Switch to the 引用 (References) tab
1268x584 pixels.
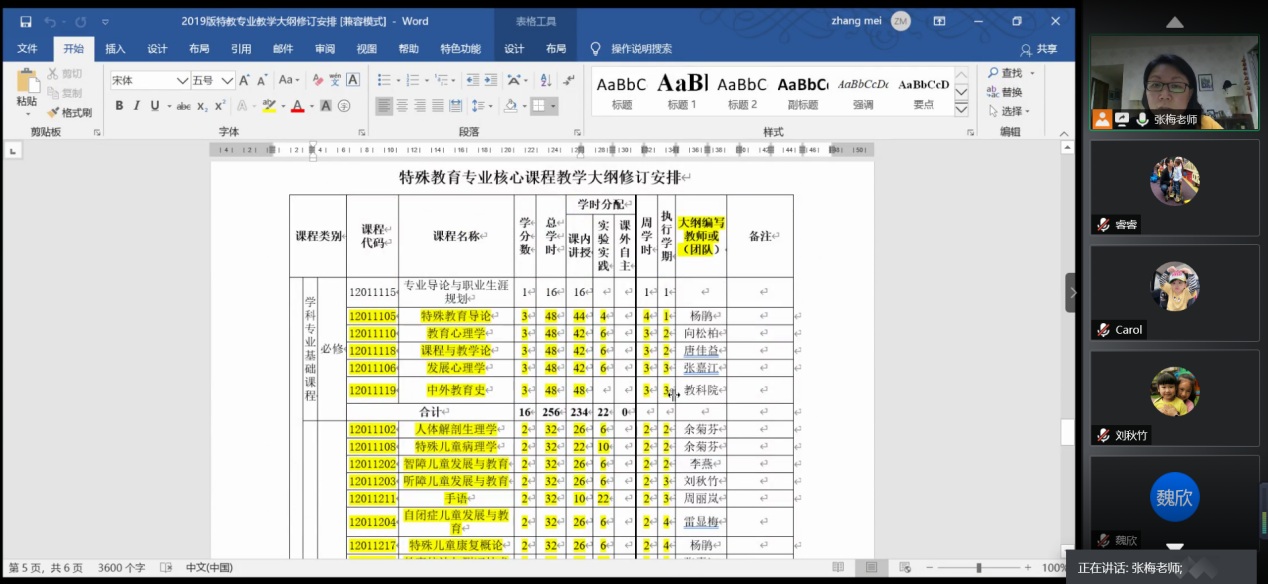[x=241, y=49]
